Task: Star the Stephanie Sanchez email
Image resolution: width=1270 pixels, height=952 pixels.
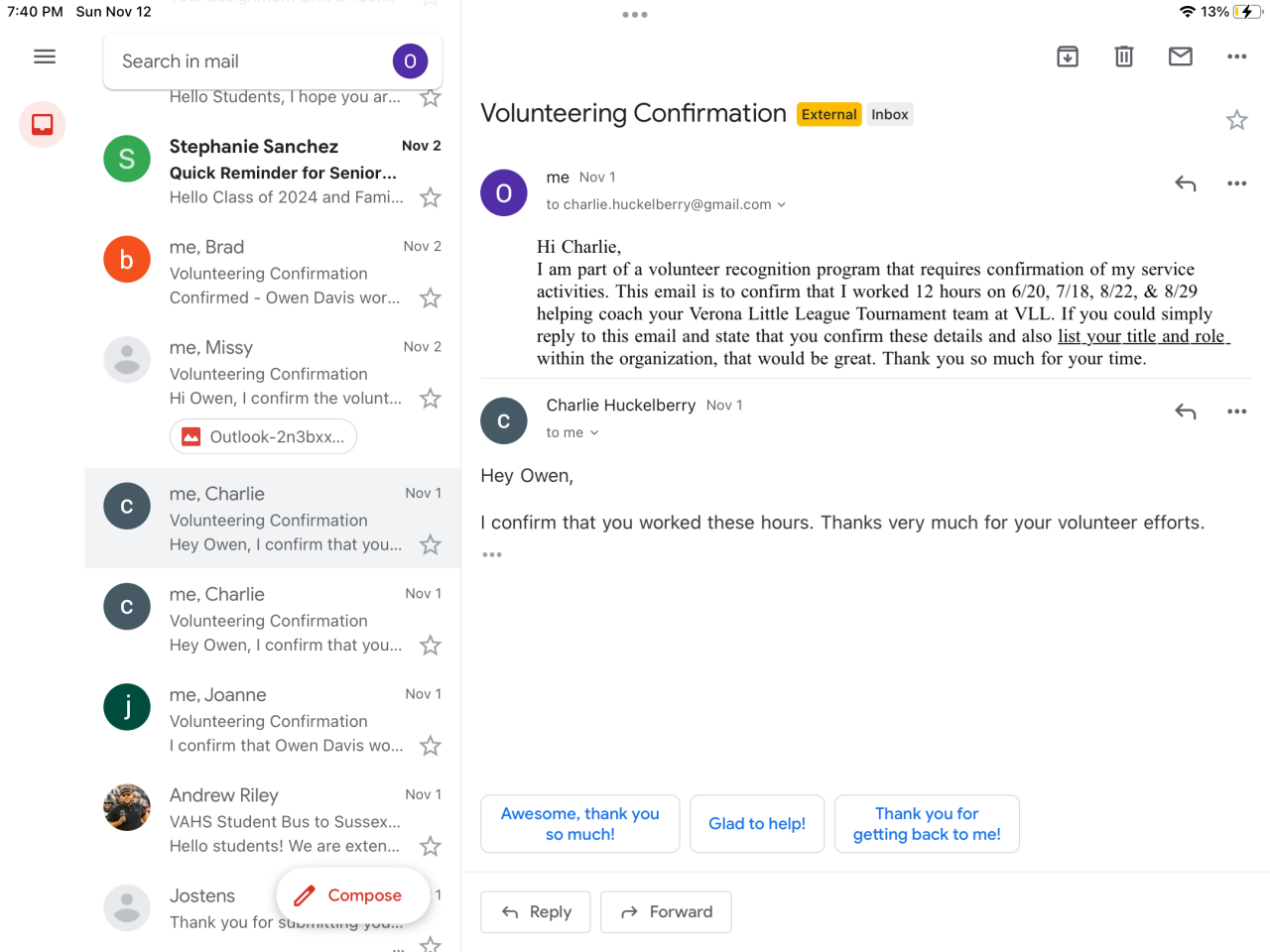Action: [430, 198]
